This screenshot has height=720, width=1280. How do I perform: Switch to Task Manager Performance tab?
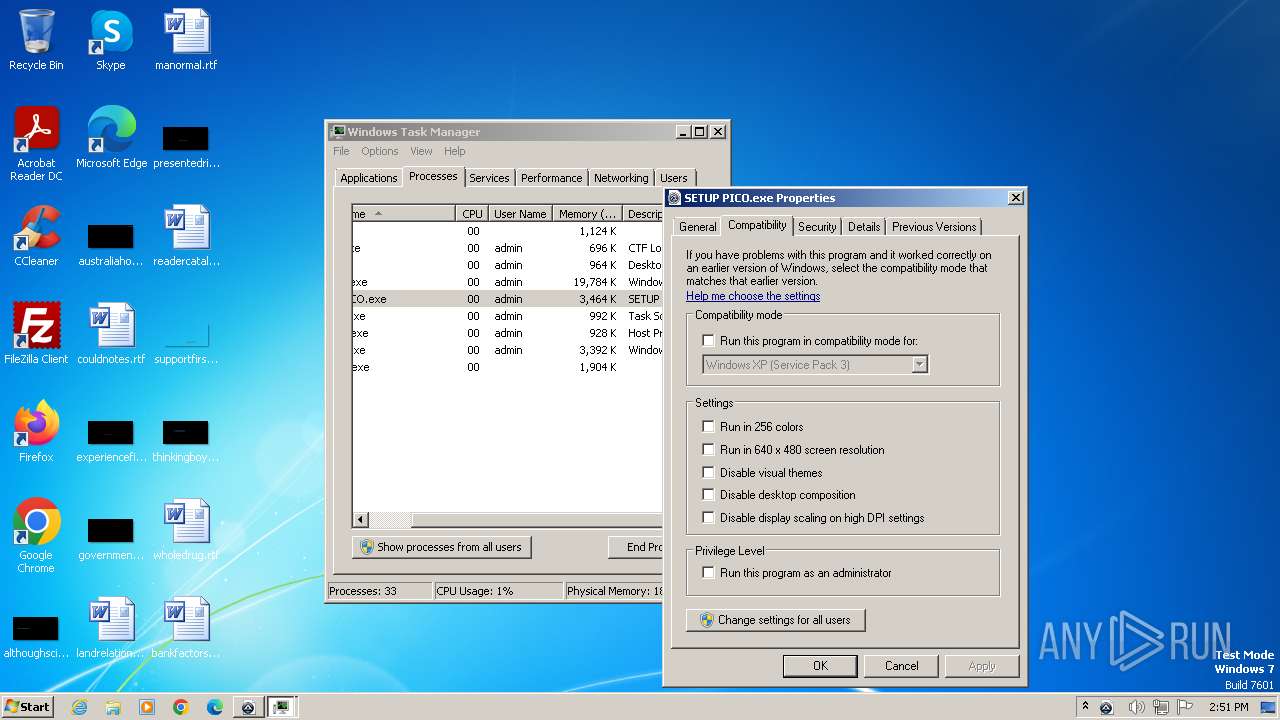pos(551,178)
